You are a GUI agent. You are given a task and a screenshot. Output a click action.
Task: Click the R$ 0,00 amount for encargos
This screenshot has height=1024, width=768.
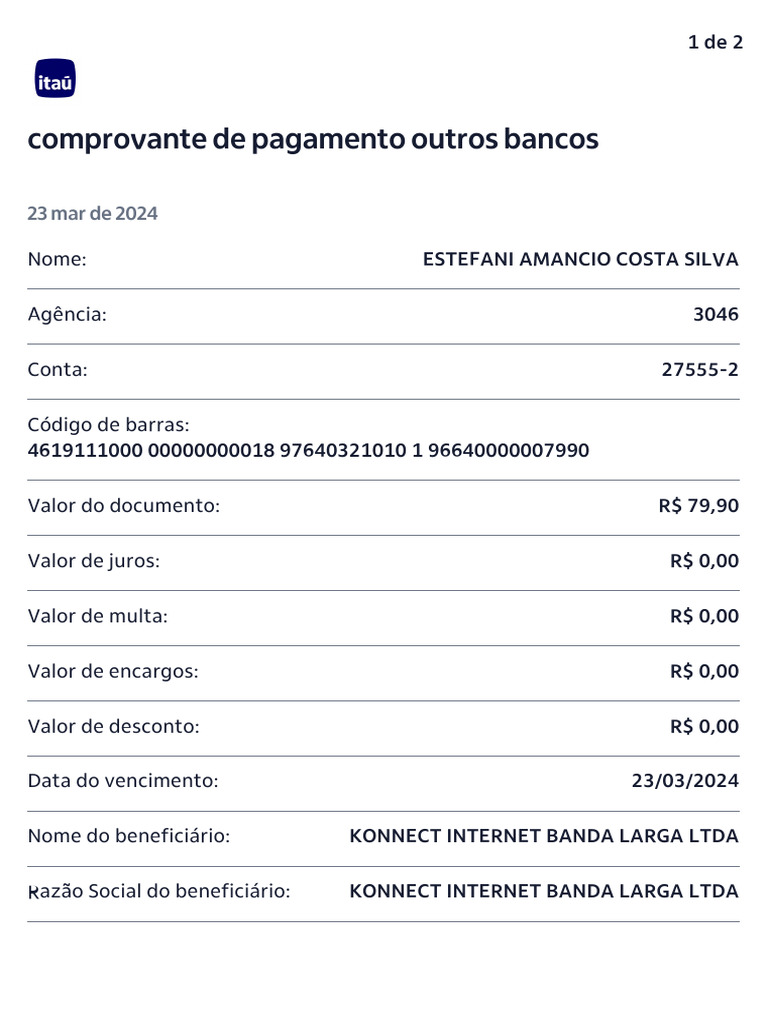click(x=704, y=671)
